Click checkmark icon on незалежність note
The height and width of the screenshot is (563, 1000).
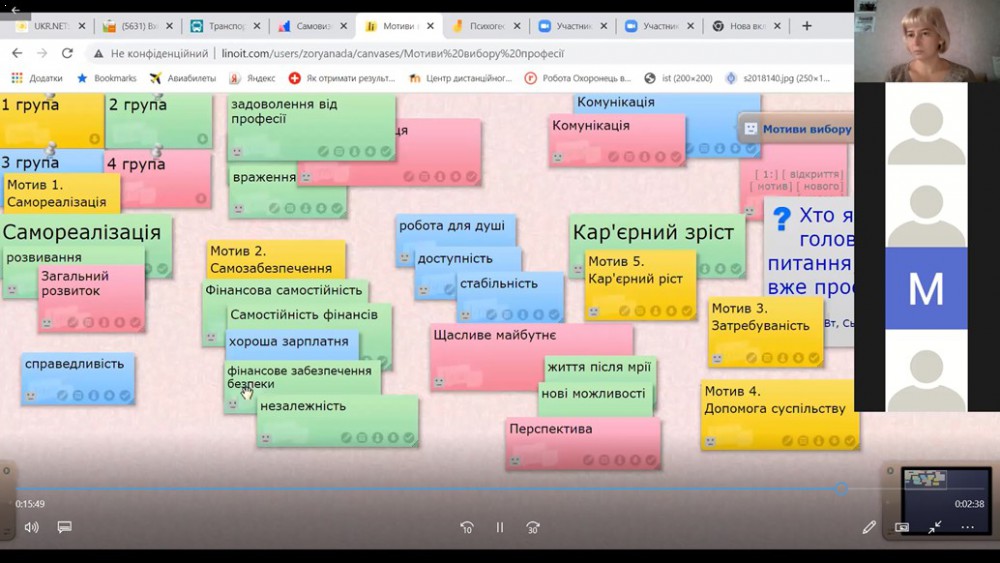[x=408, y=438]
